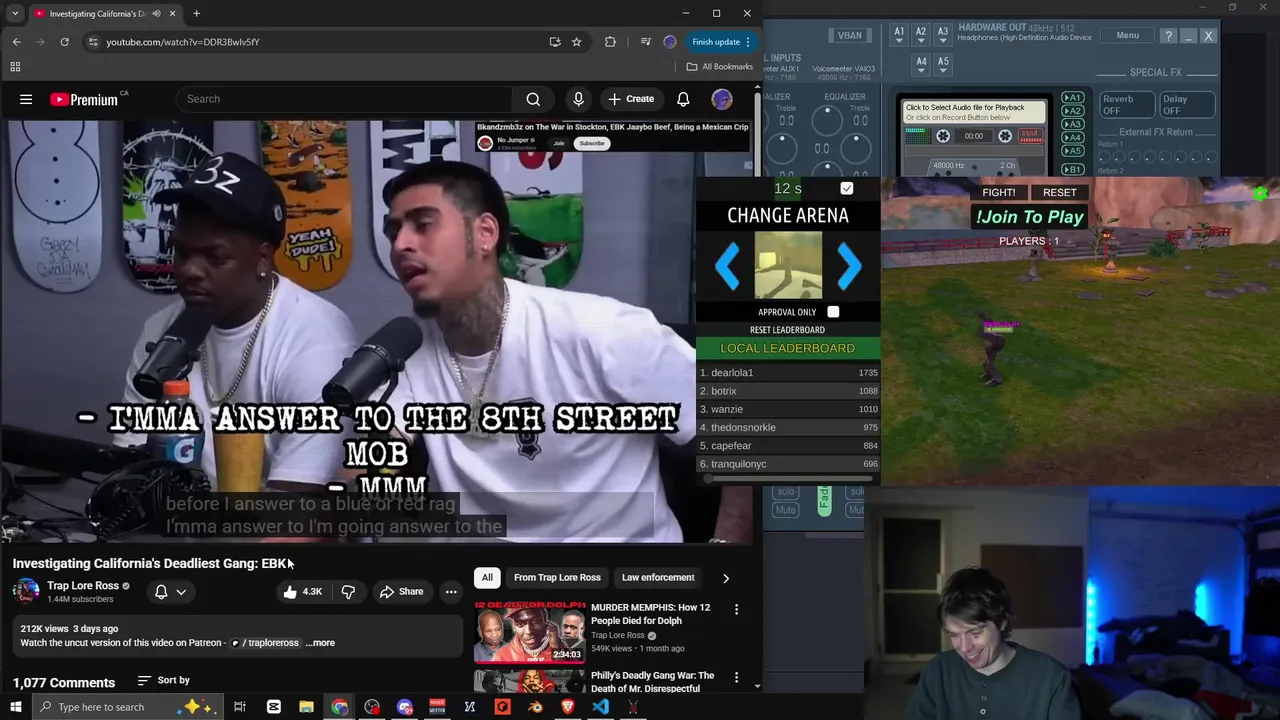Open A1 hardware output device dropdown
Image resolution: width=1280 pixels, height=720 pixels.
point(899,35)
